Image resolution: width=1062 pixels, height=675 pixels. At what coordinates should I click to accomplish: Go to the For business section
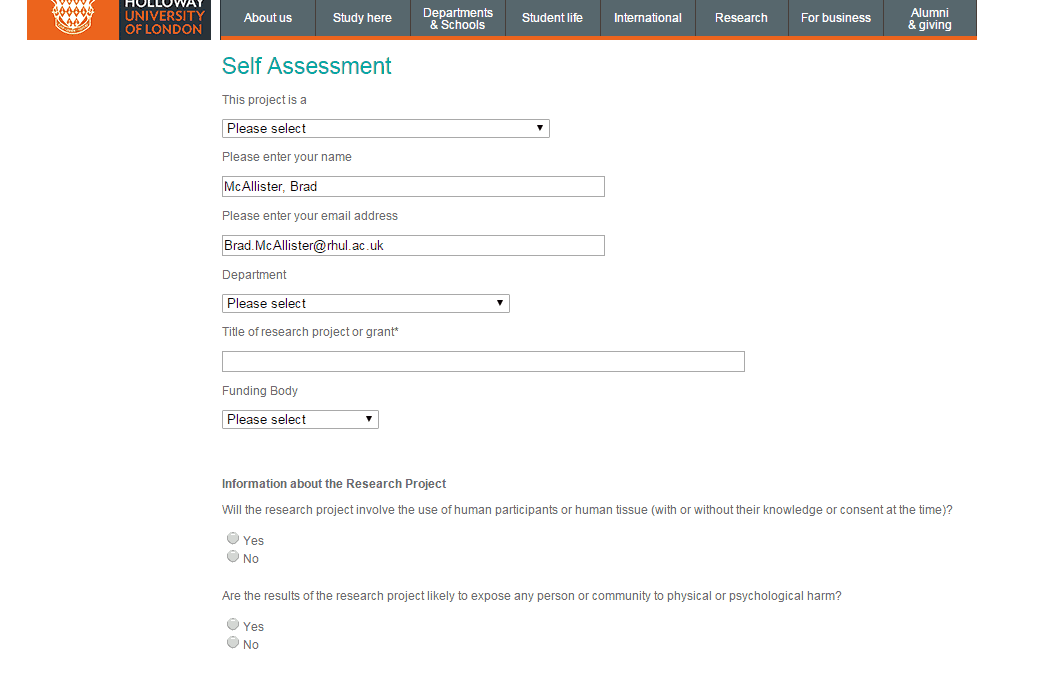point(836,18)
